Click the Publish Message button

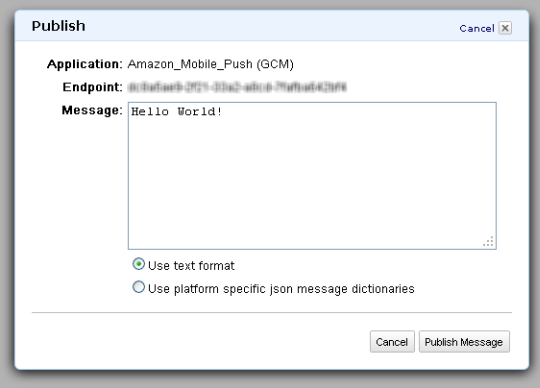[x=464, y=342]
